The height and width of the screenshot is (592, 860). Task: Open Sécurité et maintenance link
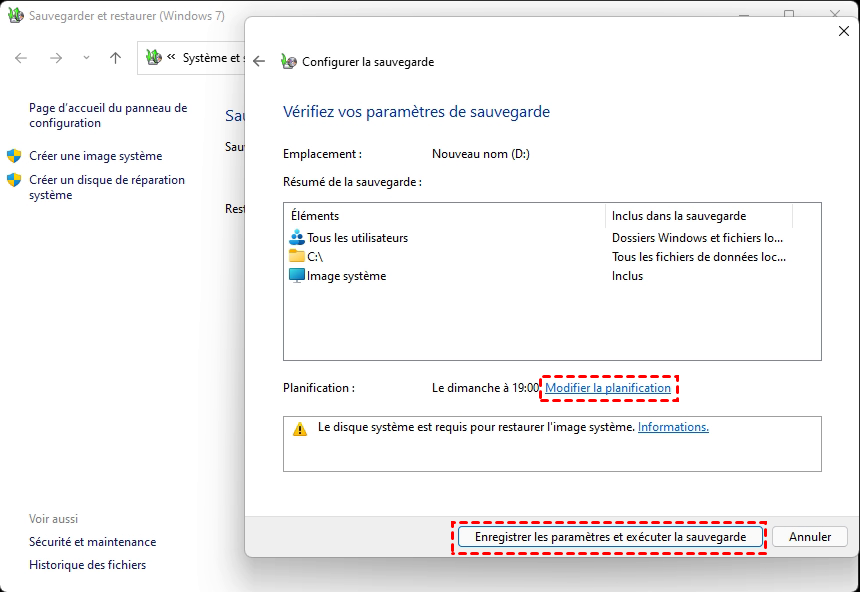(93, 542)
